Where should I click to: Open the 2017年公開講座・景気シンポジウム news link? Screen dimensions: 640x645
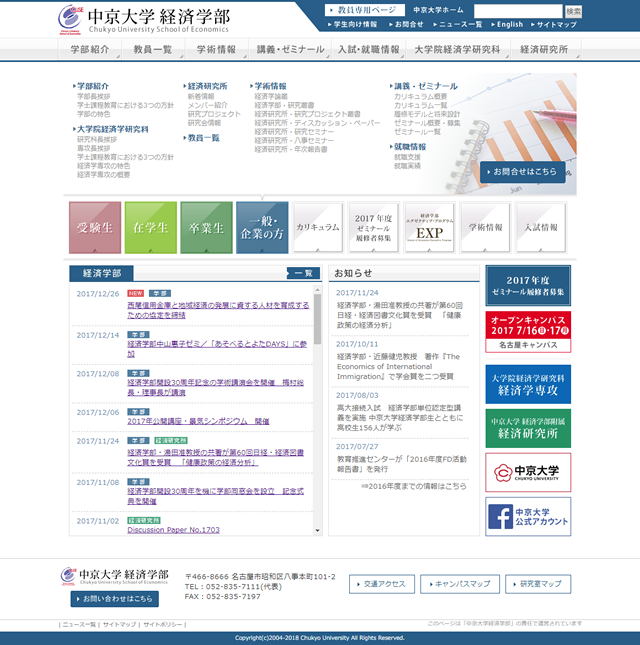pos(198,421)
